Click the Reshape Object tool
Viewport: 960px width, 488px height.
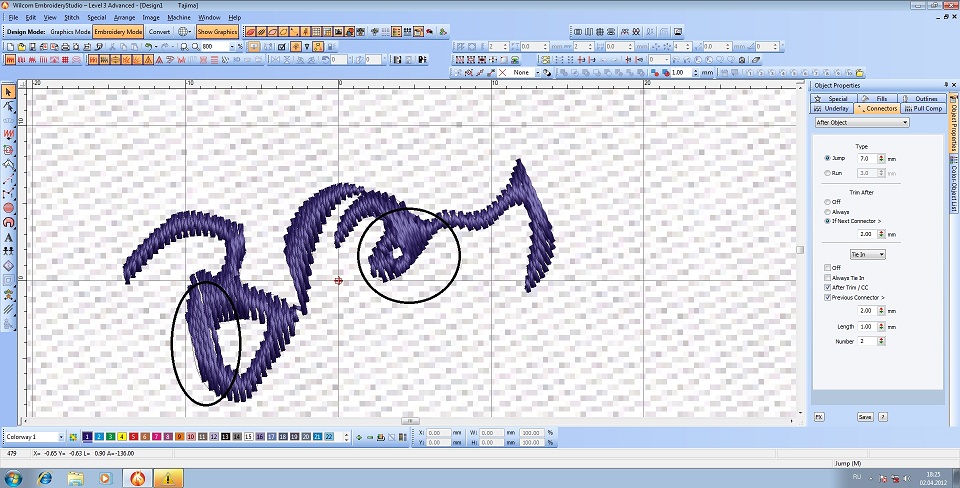[9, 106]
